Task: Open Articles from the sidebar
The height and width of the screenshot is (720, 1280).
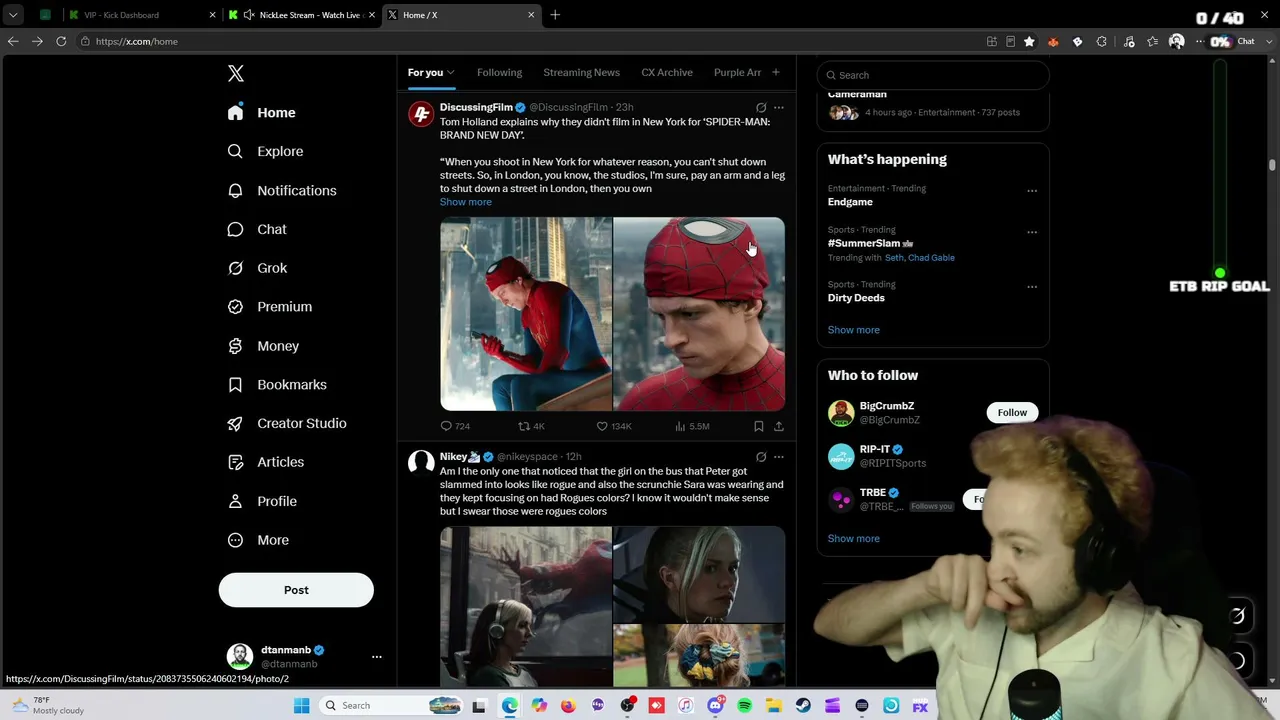Action: pyautogui.click(x=266, y=462)
